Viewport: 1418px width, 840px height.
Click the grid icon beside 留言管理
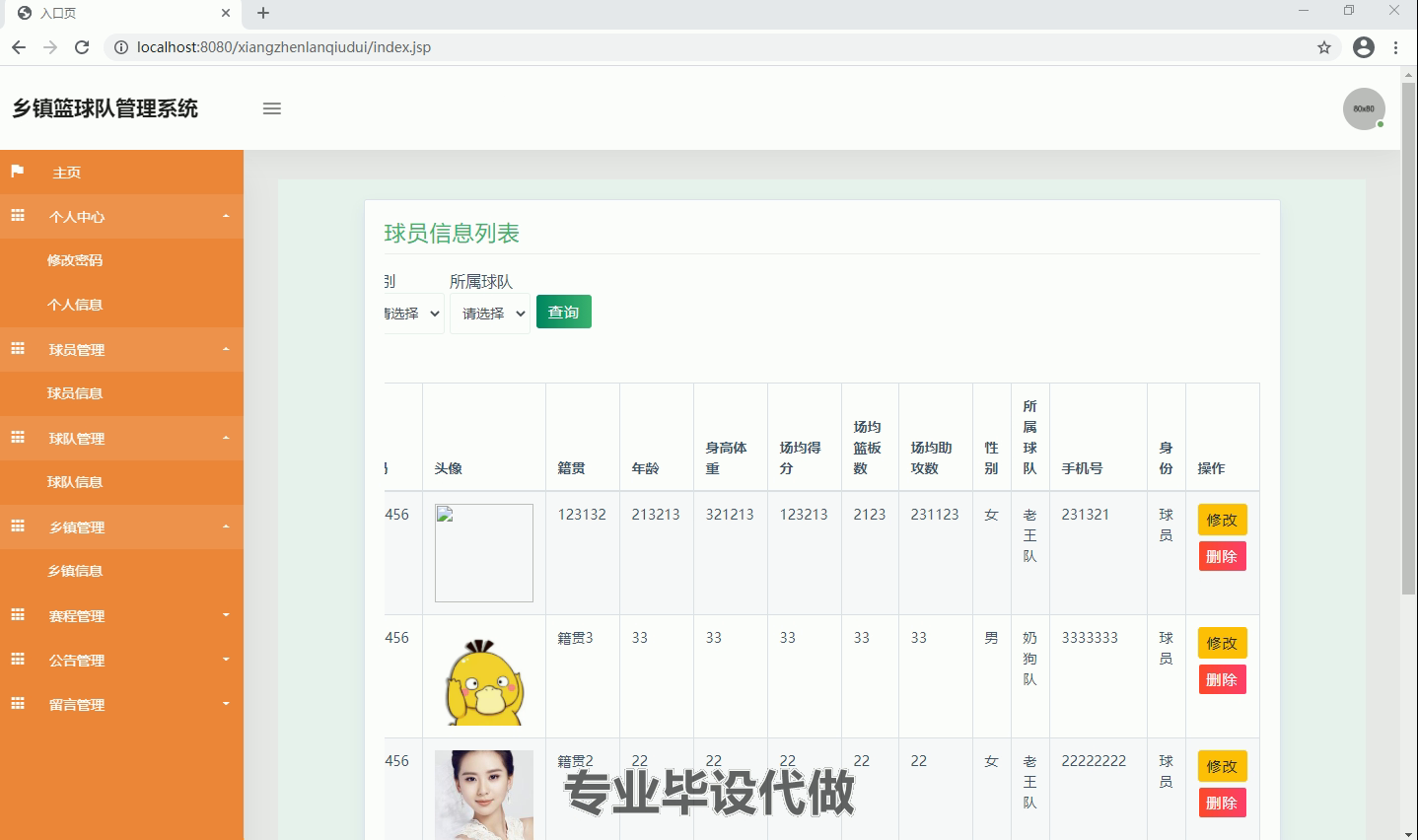point(18,704)
